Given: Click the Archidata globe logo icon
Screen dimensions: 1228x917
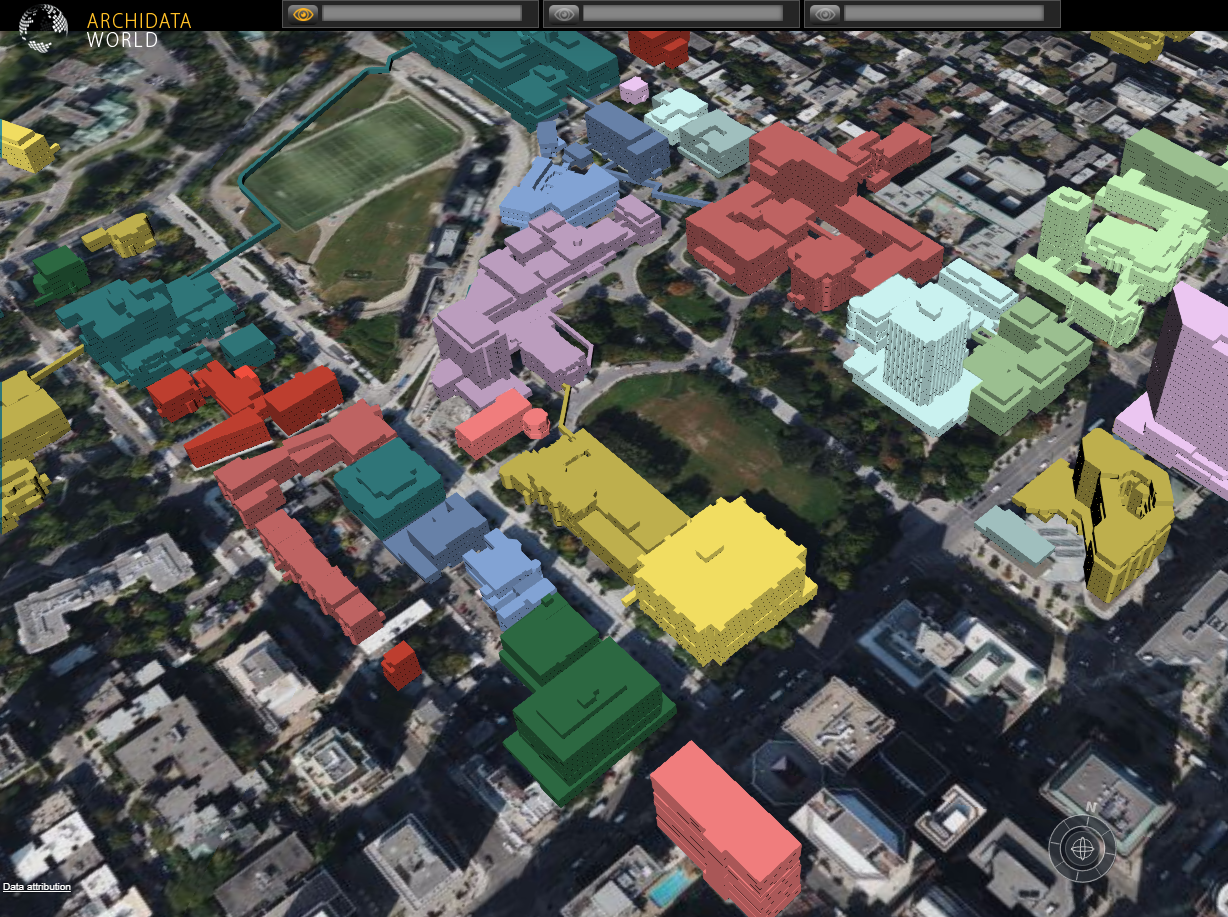Looking at the screenshot, I should pyautogui.click(x=43, y=28).
